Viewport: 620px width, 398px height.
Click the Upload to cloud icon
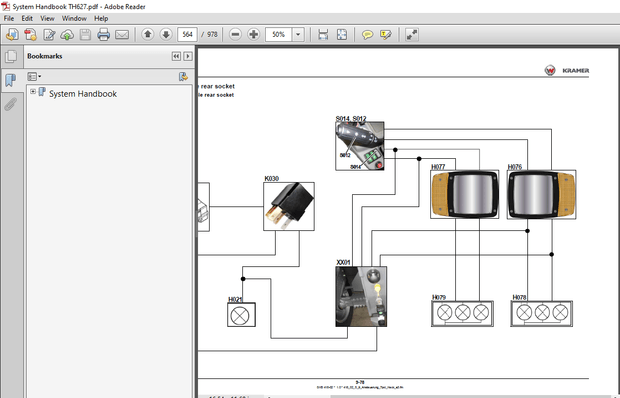[67, 35]
